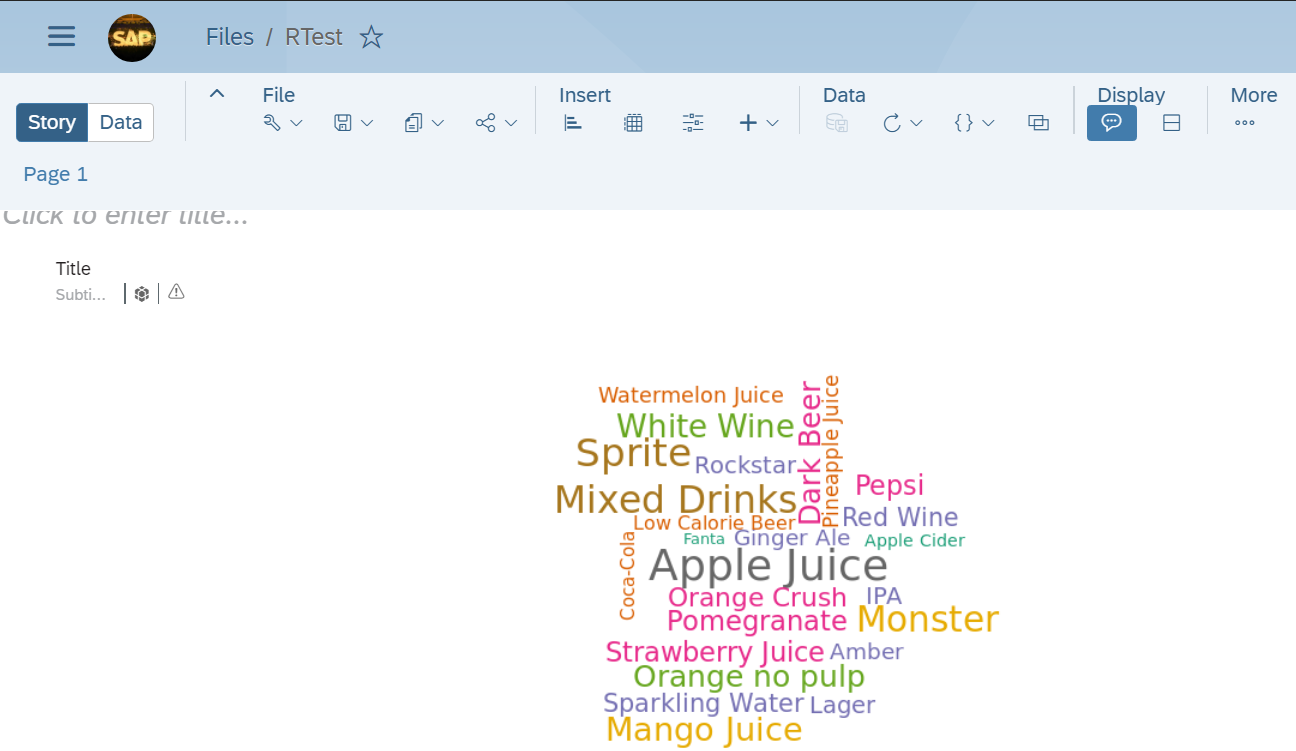The height and width of the screenshot is (751, 1296).
Task: Click 'Apple Juice' in word cloud
Action: point(768,566)
